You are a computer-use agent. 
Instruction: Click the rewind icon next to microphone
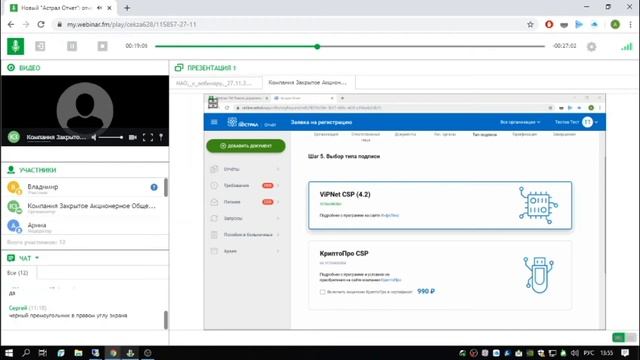[40, 46]
